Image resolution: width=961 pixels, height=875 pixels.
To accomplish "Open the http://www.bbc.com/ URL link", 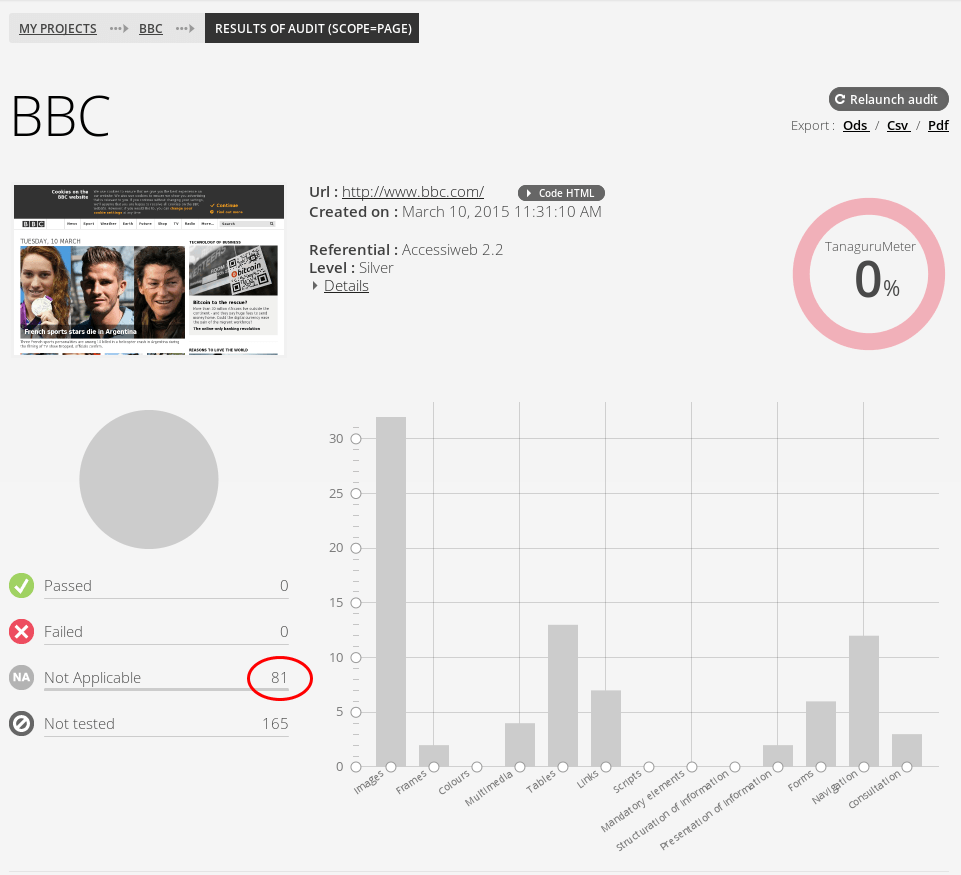I will tap(412, 192).
